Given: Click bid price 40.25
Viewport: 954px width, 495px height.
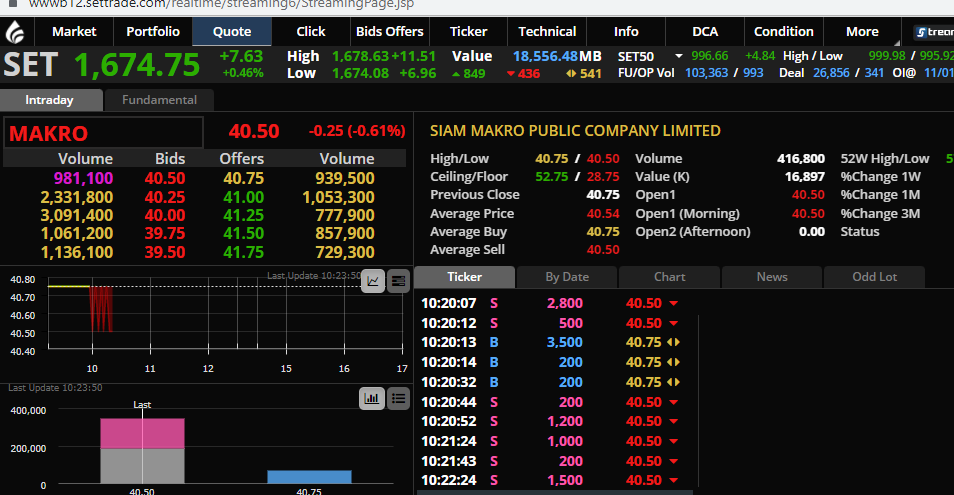Looking at the screenshot, I should click(x=165, y=197).
